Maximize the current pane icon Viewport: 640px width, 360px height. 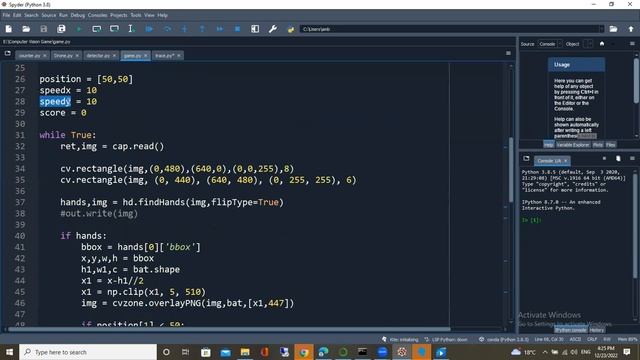click(x=255, y=29)
